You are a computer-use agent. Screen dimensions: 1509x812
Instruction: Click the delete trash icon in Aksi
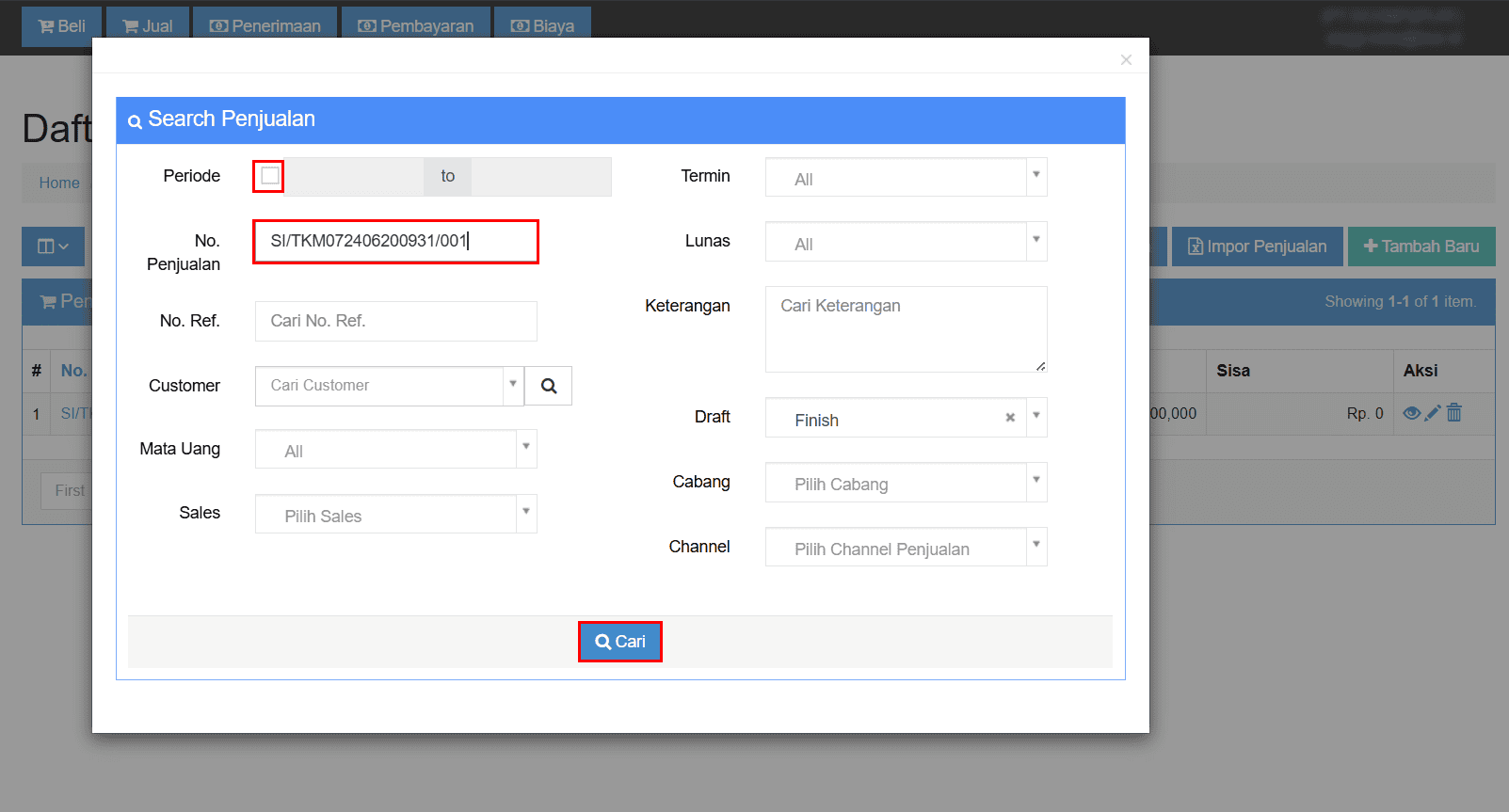click(x=1454, y=413)
